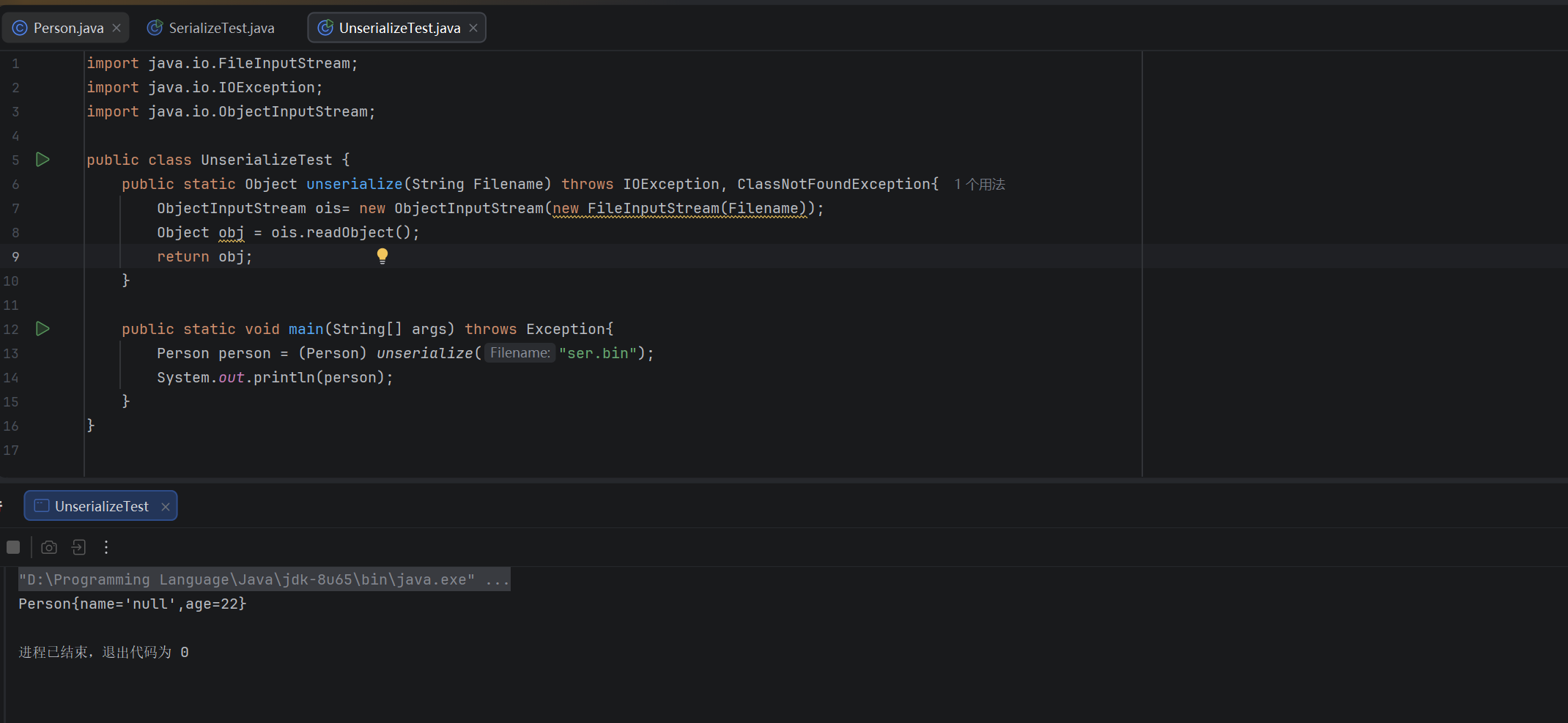Click the unserialize method name declaration
Viewport: 1568px width, 723px height.
coord(355,184)
